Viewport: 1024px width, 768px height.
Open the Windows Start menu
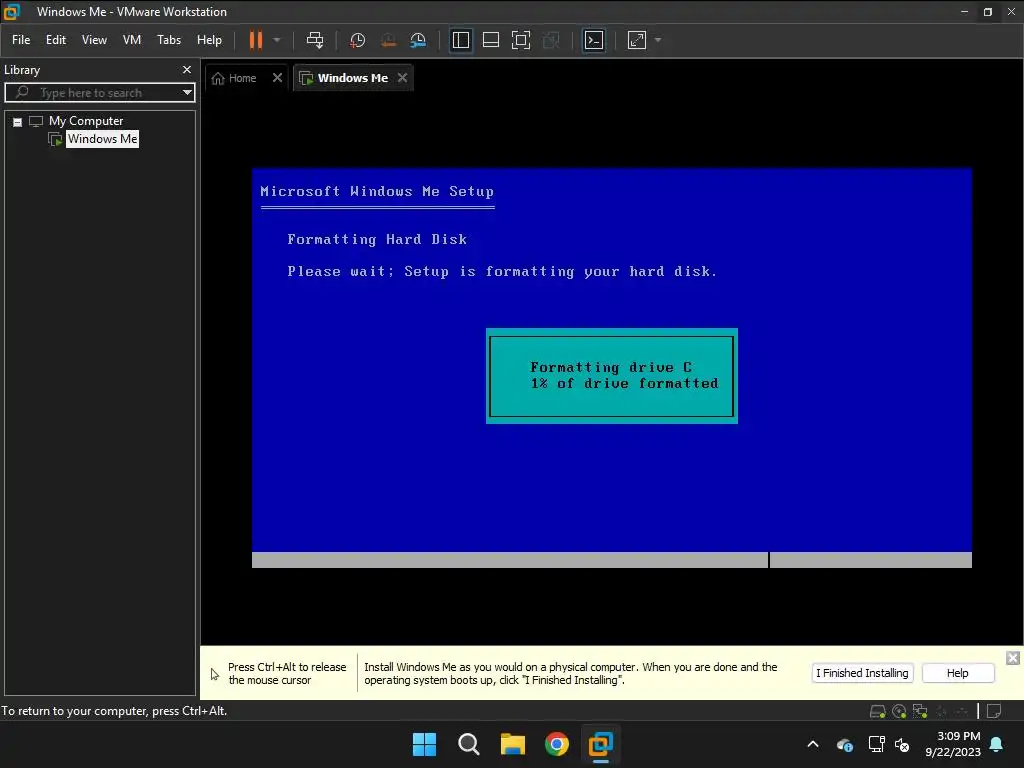(x=424, y=744)
